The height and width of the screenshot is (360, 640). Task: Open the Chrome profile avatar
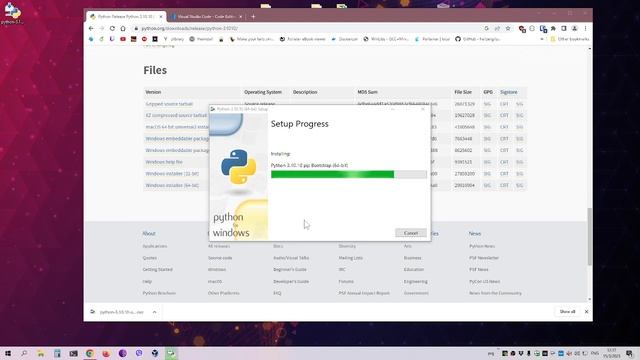click(575, 29)
